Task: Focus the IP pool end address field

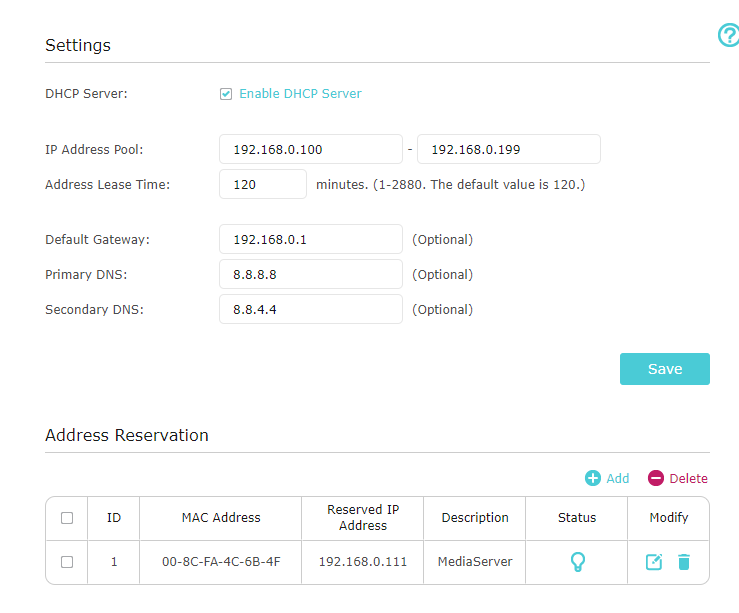Action: pos(509,149)
